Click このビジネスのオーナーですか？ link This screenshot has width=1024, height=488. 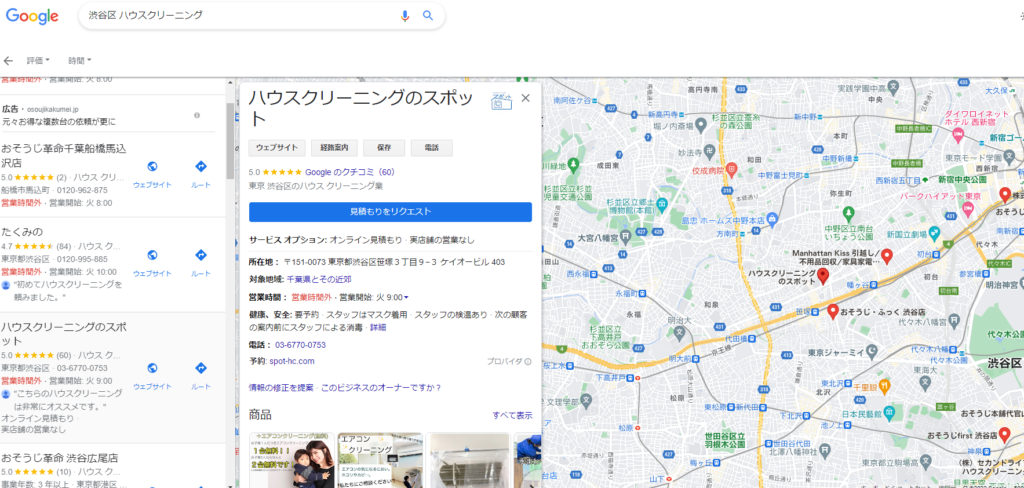pos(381,387)
